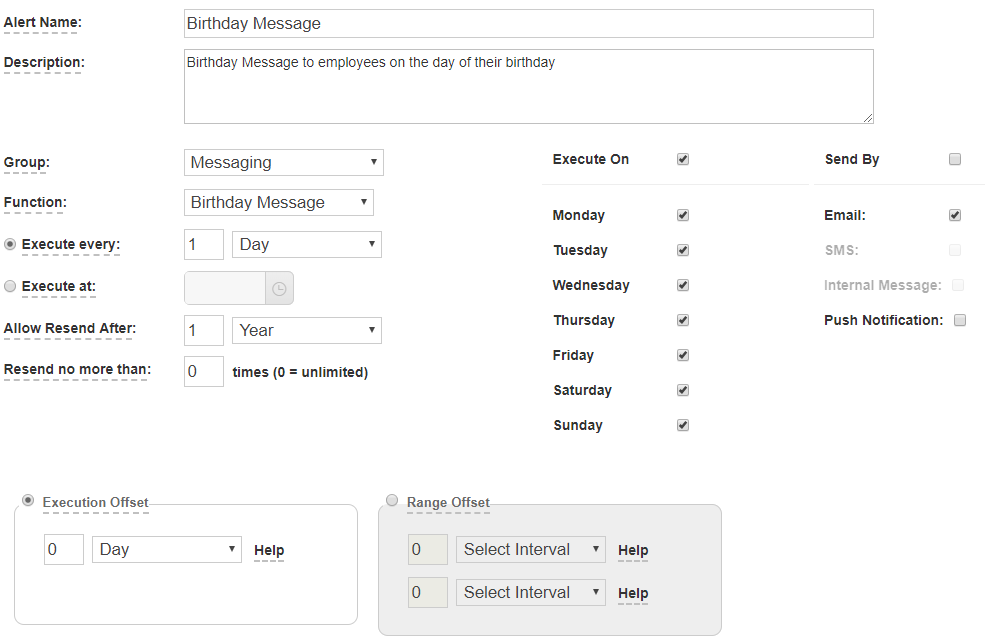Viewport: 985px width, 642px height.
Task: Toggle the Send By checkbox
Action: [x=955, y=159]
